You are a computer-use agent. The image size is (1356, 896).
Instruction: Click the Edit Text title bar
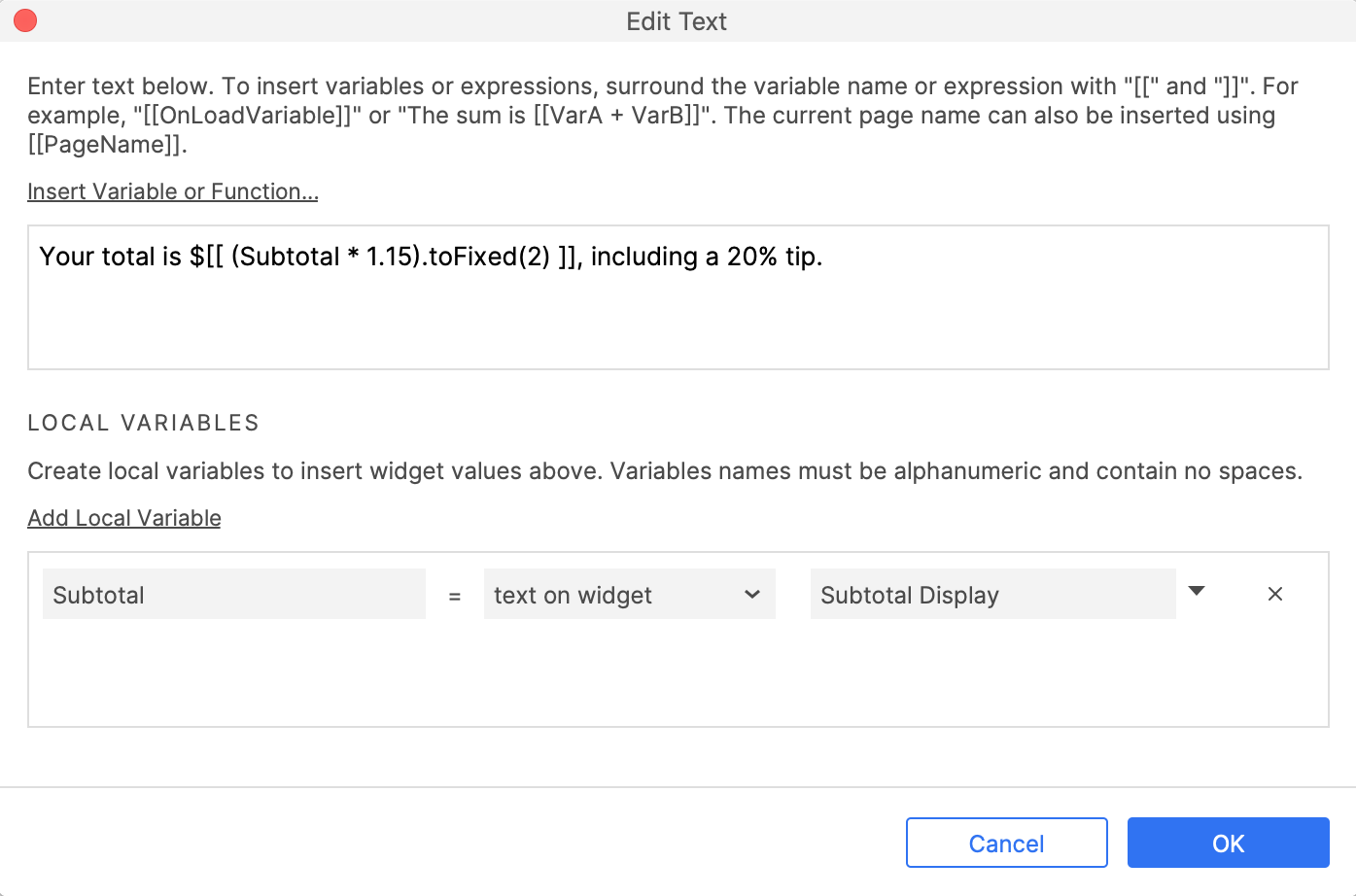pyautogui.click(x=677, y=21)
